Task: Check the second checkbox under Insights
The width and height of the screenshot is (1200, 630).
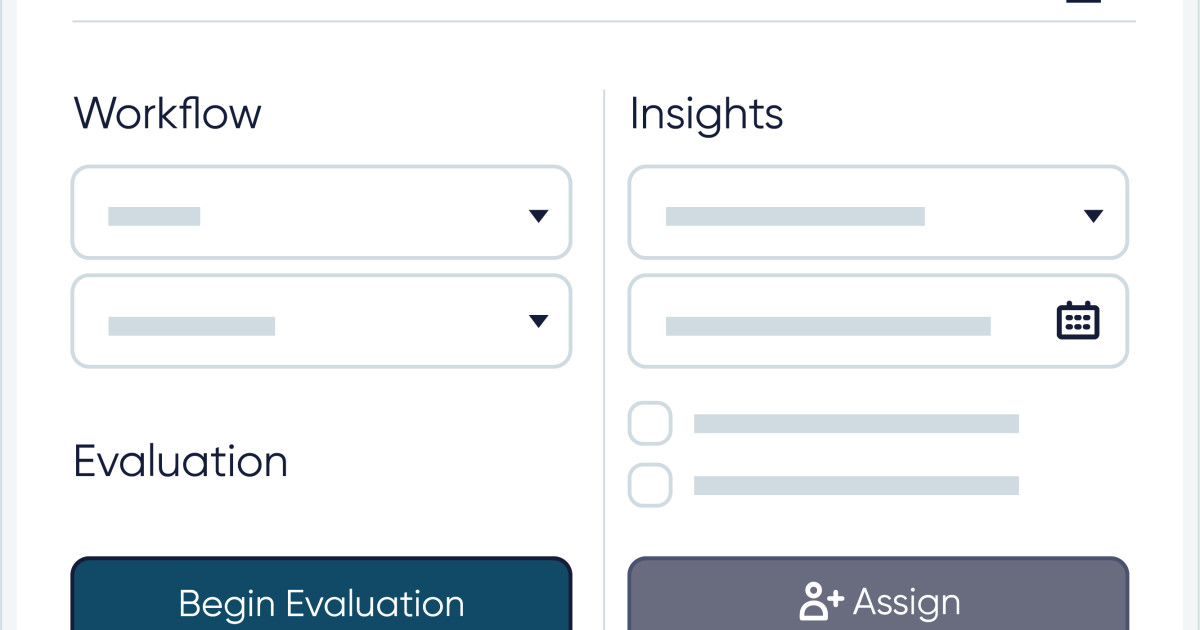Action: click(x=650, y=485)
